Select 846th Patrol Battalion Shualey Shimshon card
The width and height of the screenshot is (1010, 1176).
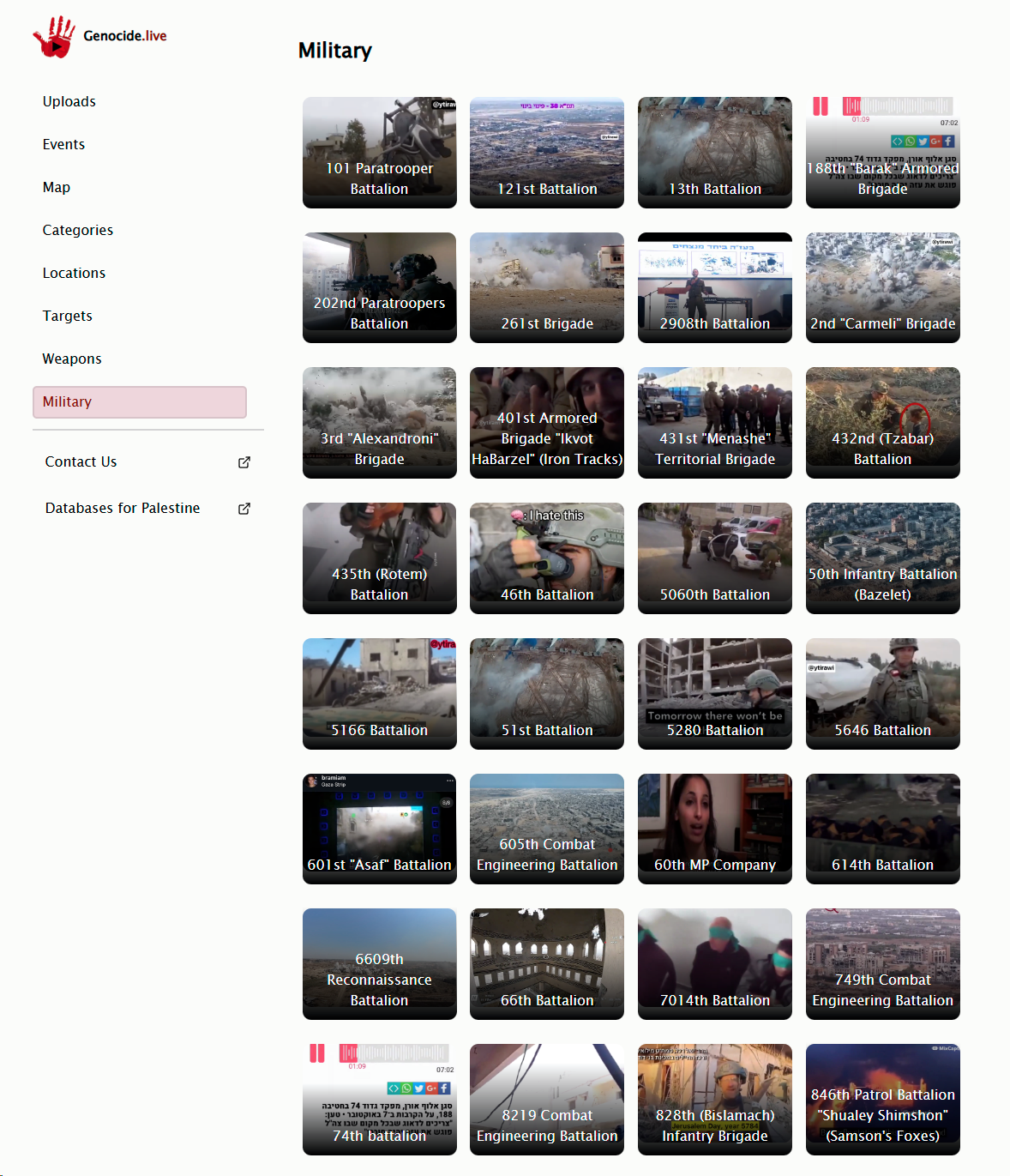pos(882,1100)
